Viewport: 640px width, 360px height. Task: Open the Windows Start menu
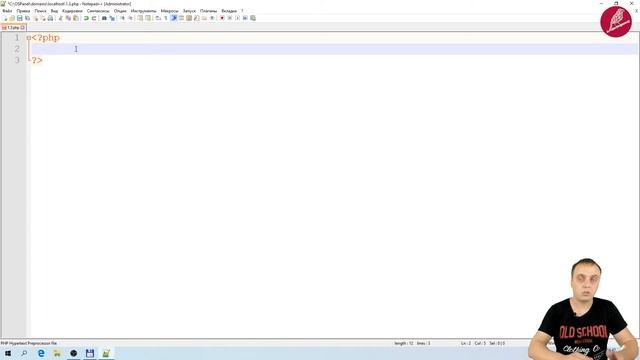(8, 353)
